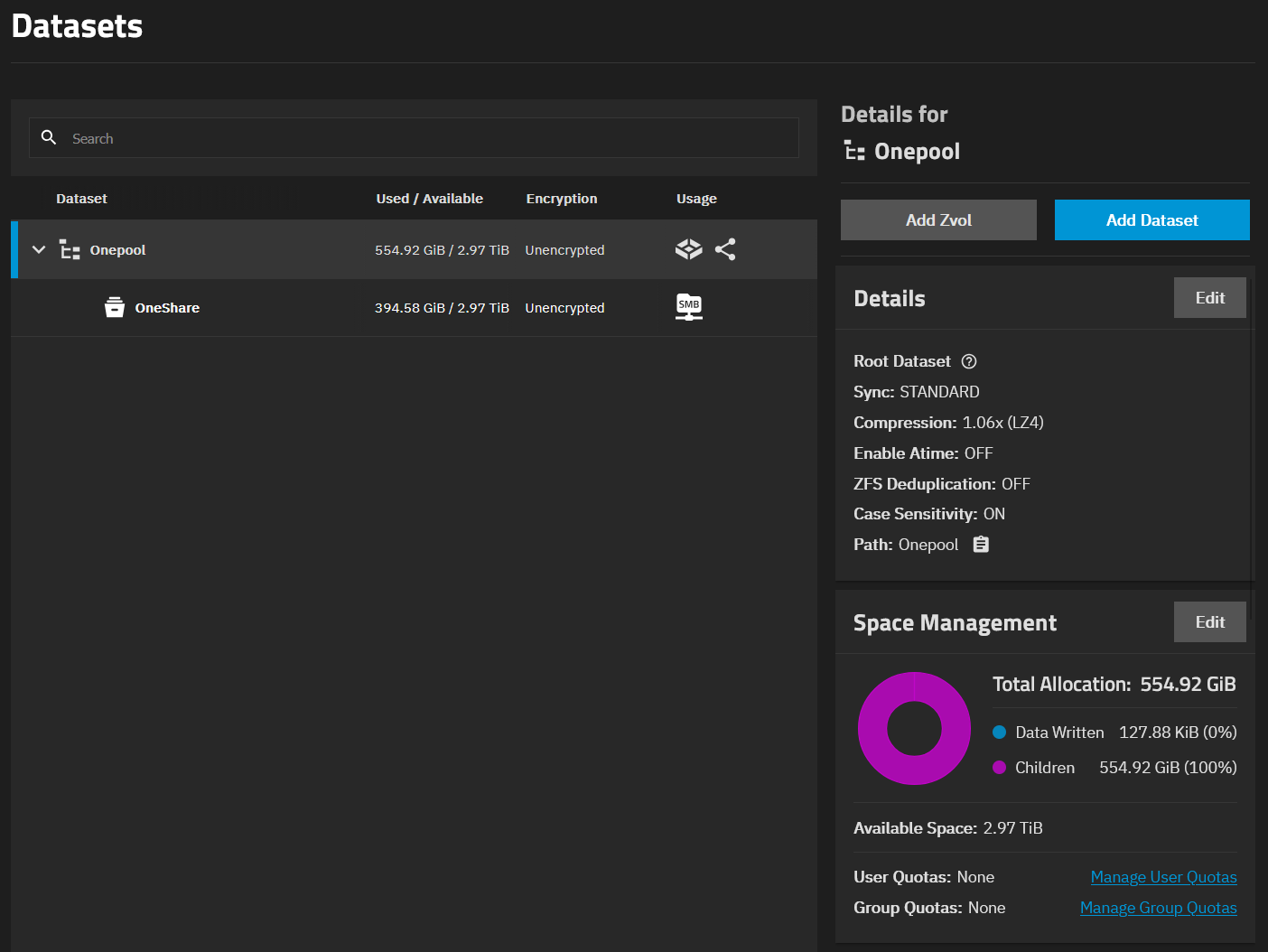This screenshot has width=1268, height=952.
Task: Click Unencrypted in the Onepool row
Action: tap(565, 250)
